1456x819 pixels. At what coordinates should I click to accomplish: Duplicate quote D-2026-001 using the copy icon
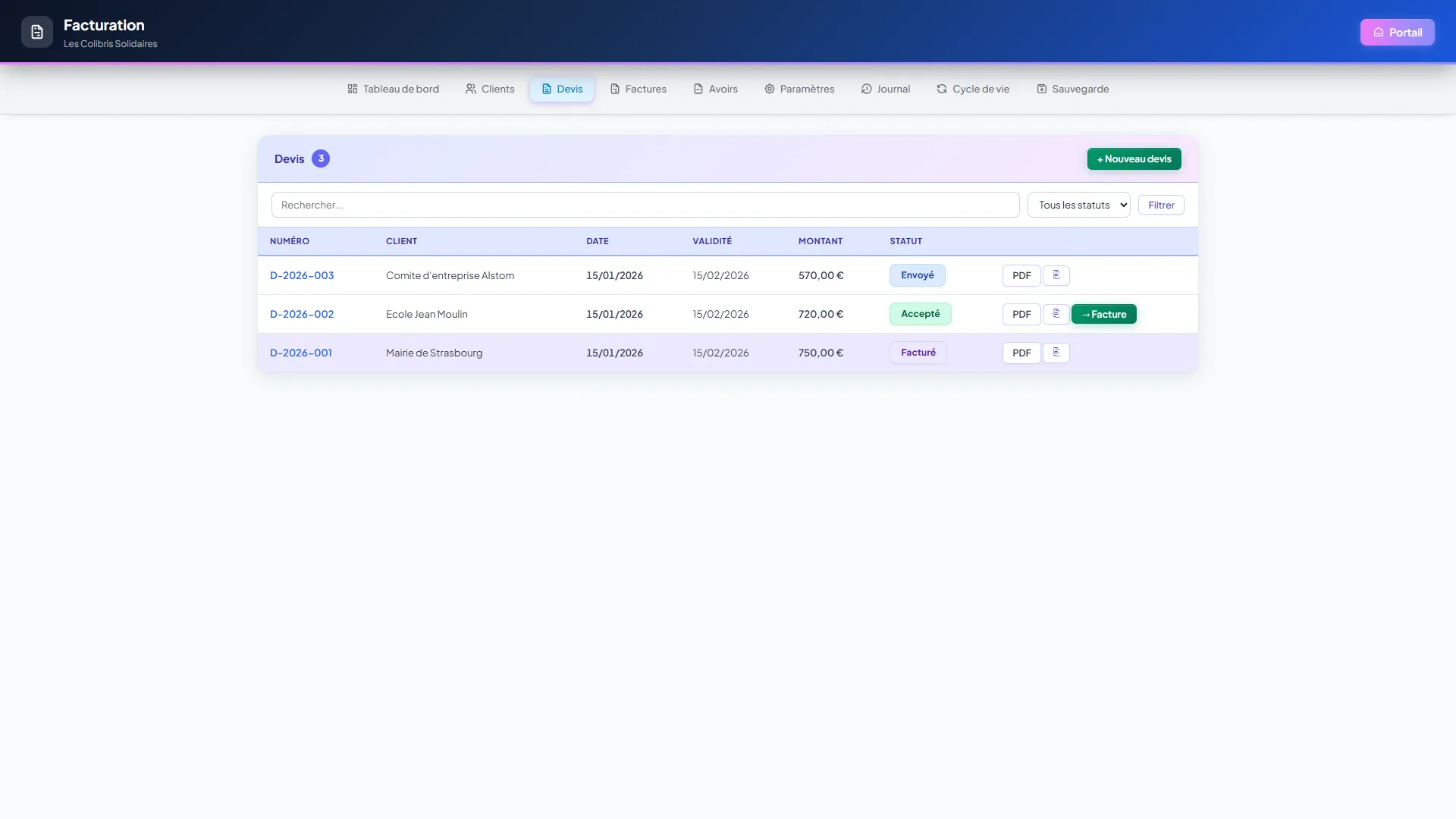tap(1056, 353)
